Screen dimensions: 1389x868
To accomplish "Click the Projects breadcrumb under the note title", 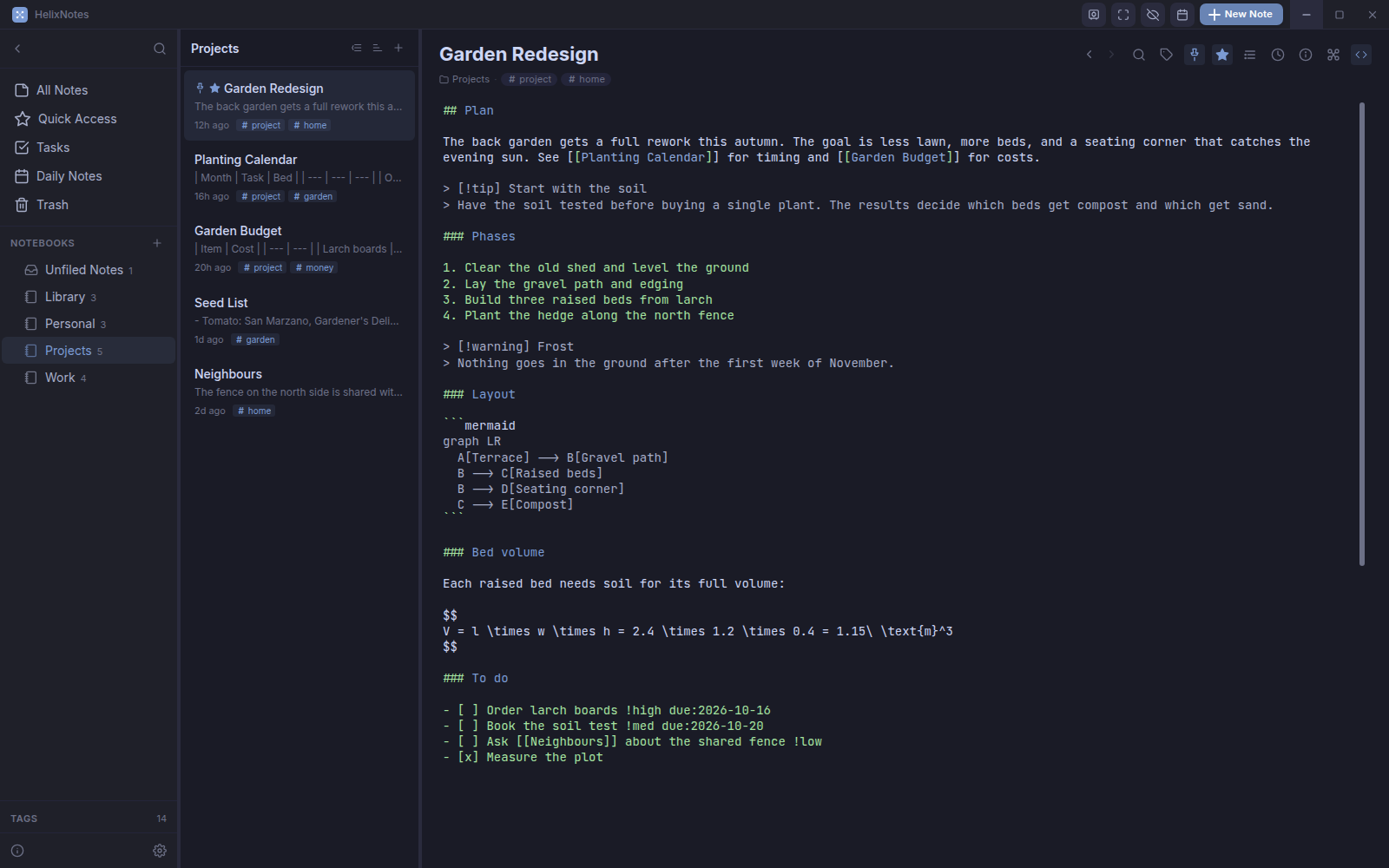I will tap(464, 79).
